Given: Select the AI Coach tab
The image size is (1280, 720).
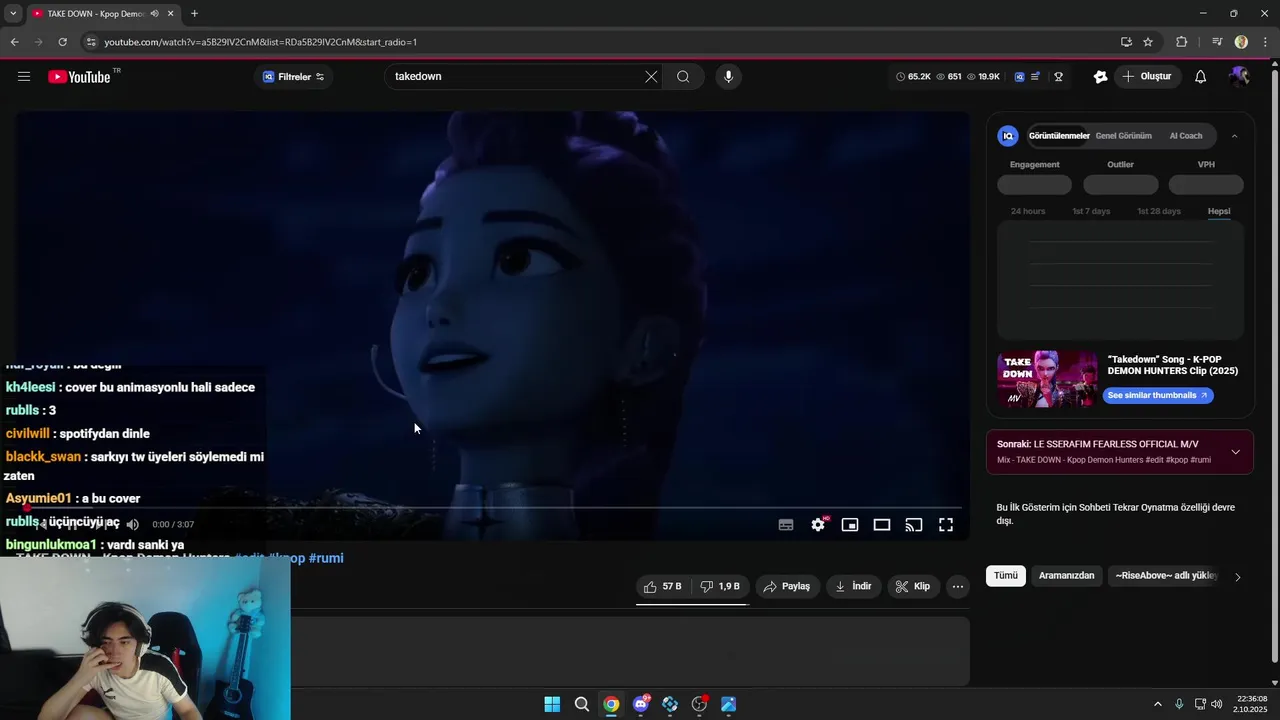Looking at the screenshot, I should tap(1186, 136).
